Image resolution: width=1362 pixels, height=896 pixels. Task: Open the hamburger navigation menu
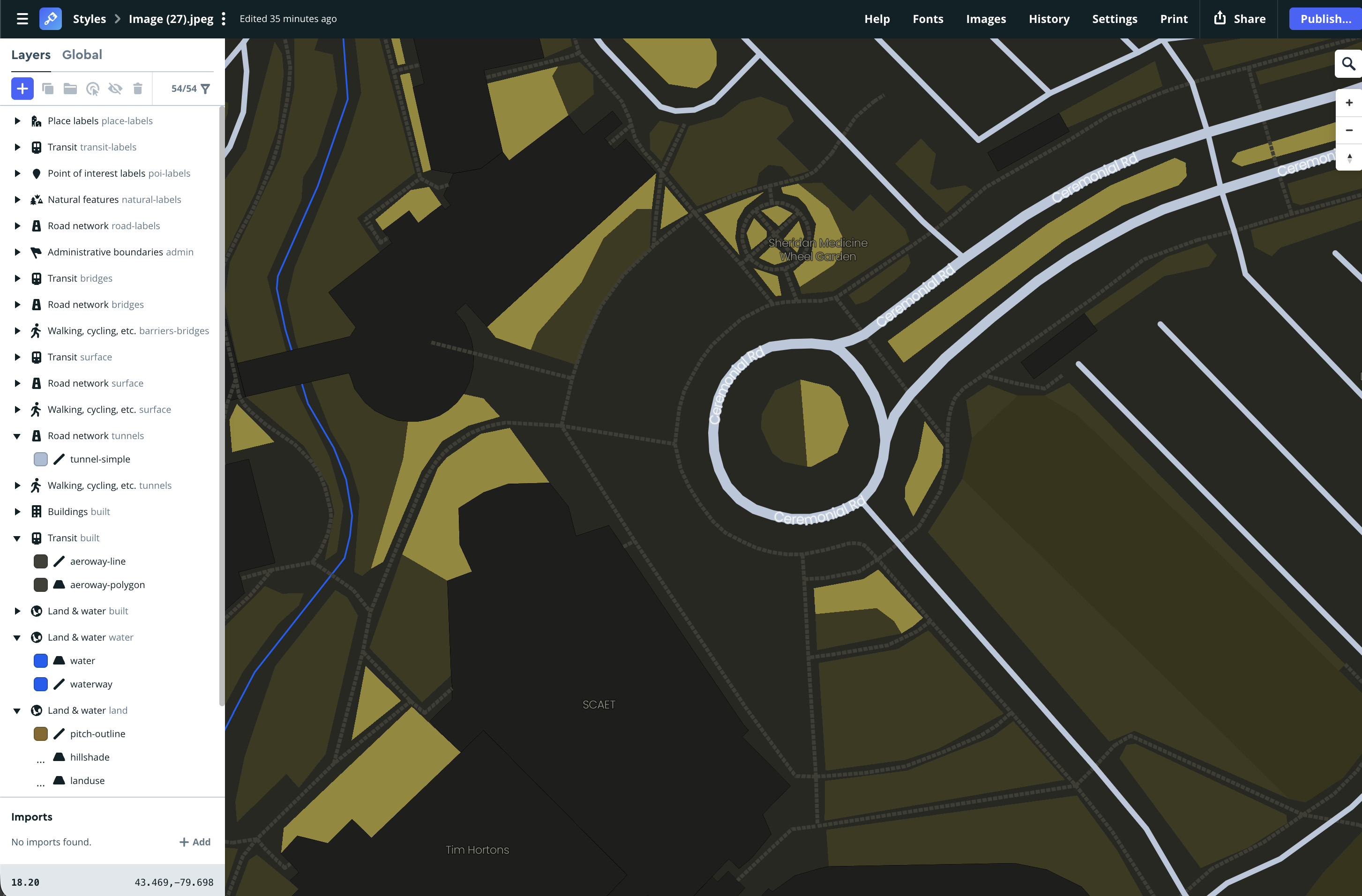point(22,18)
